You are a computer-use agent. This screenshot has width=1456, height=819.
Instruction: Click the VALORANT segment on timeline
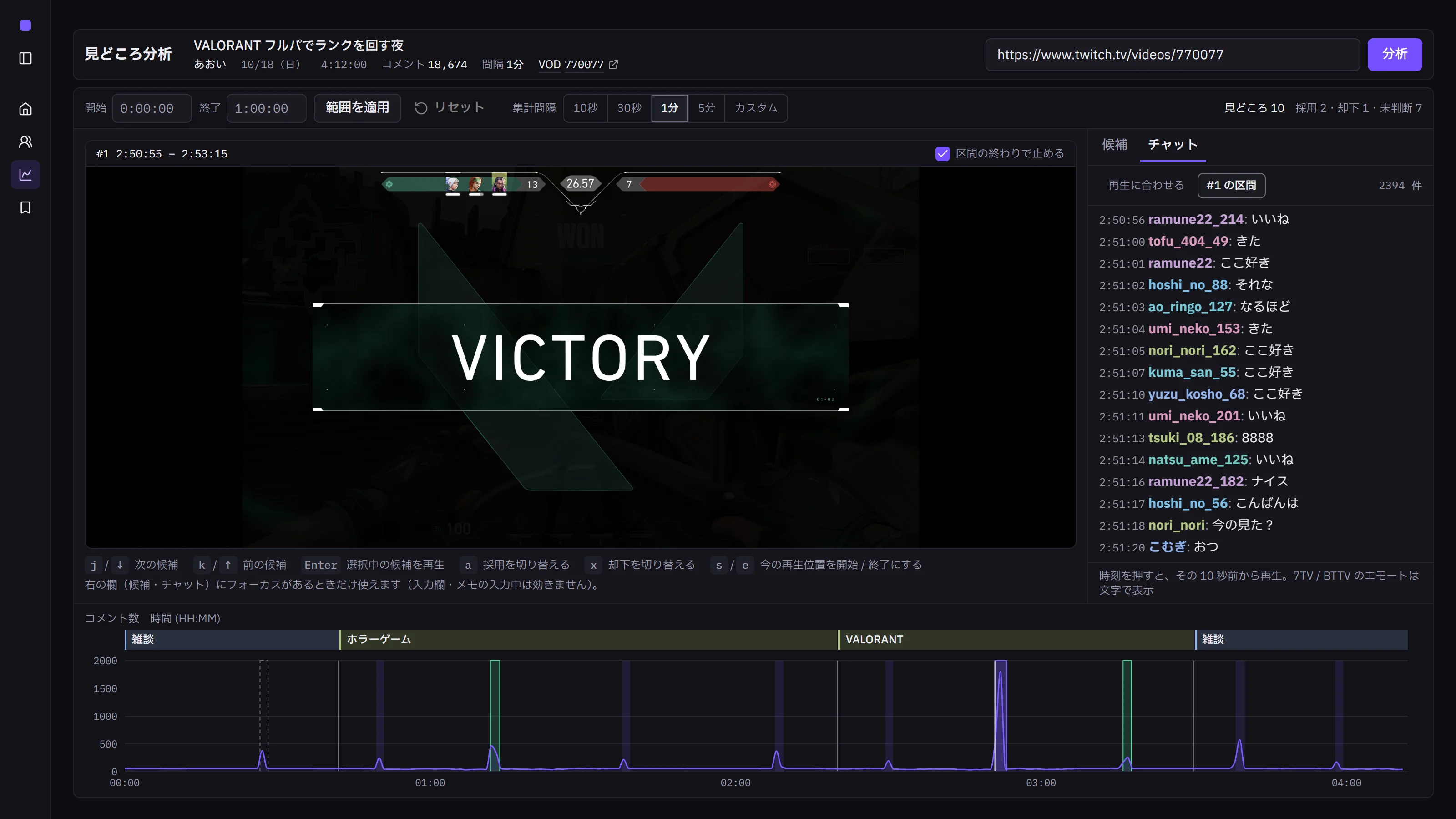pos(1016,639)
